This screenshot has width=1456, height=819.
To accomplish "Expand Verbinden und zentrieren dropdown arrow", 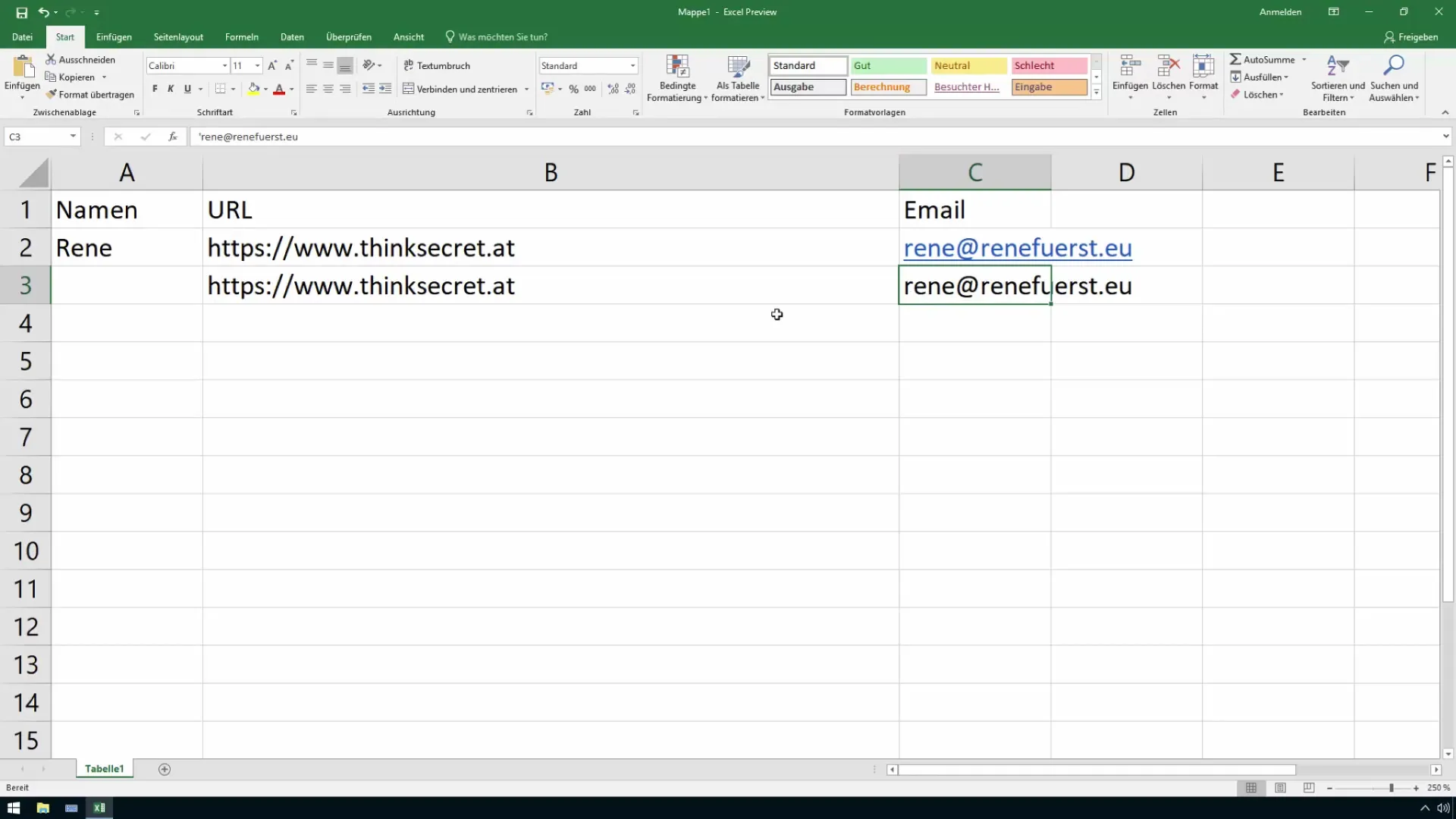I will pyautogui.click(x=527, y=89).
